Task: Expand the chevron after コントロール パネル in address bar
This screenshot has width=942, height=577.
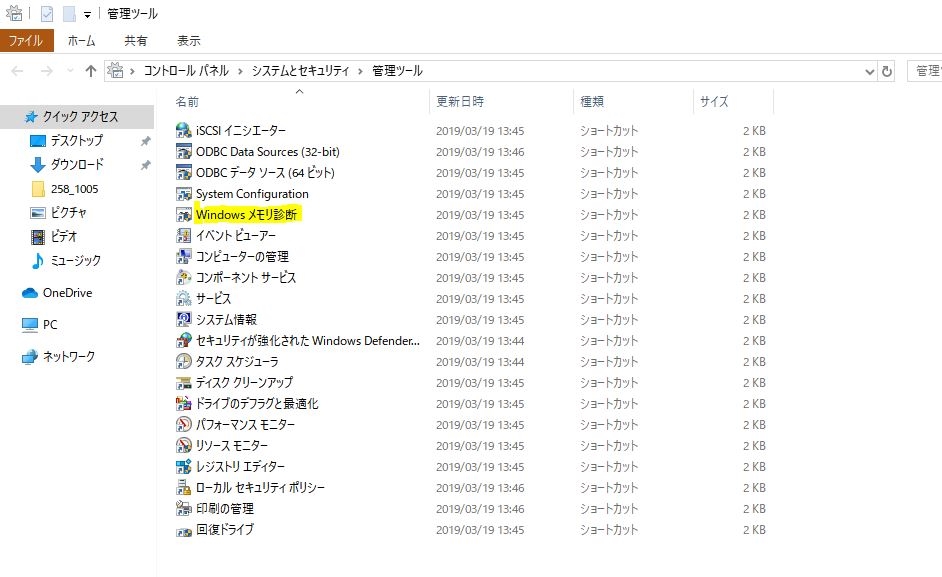Action: click(x=240, y=71)
